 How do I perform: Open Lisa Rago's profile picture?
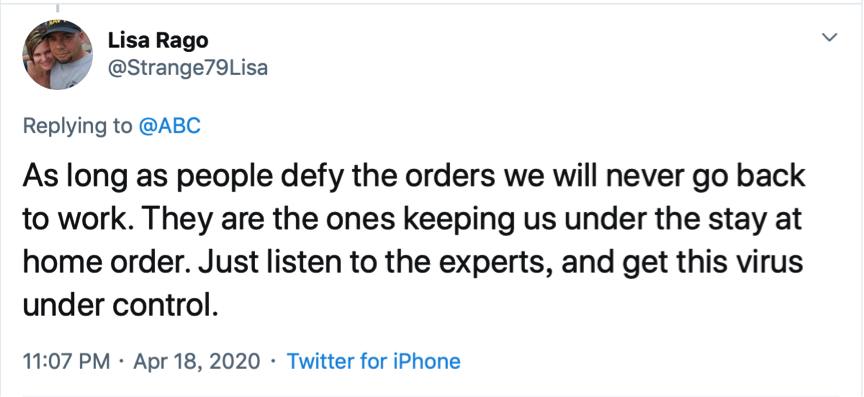[57, 55]
